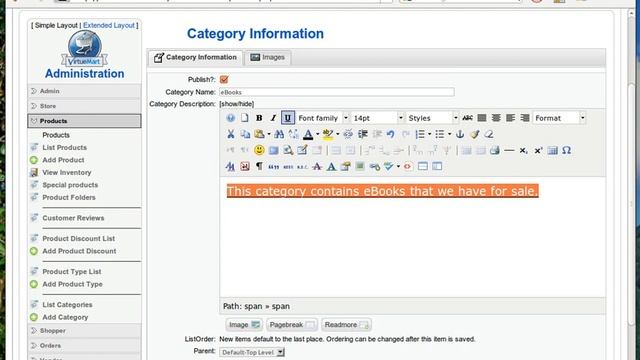Toggle bold formatting
The image size is (640, 360).
click(x=259, y=118)
